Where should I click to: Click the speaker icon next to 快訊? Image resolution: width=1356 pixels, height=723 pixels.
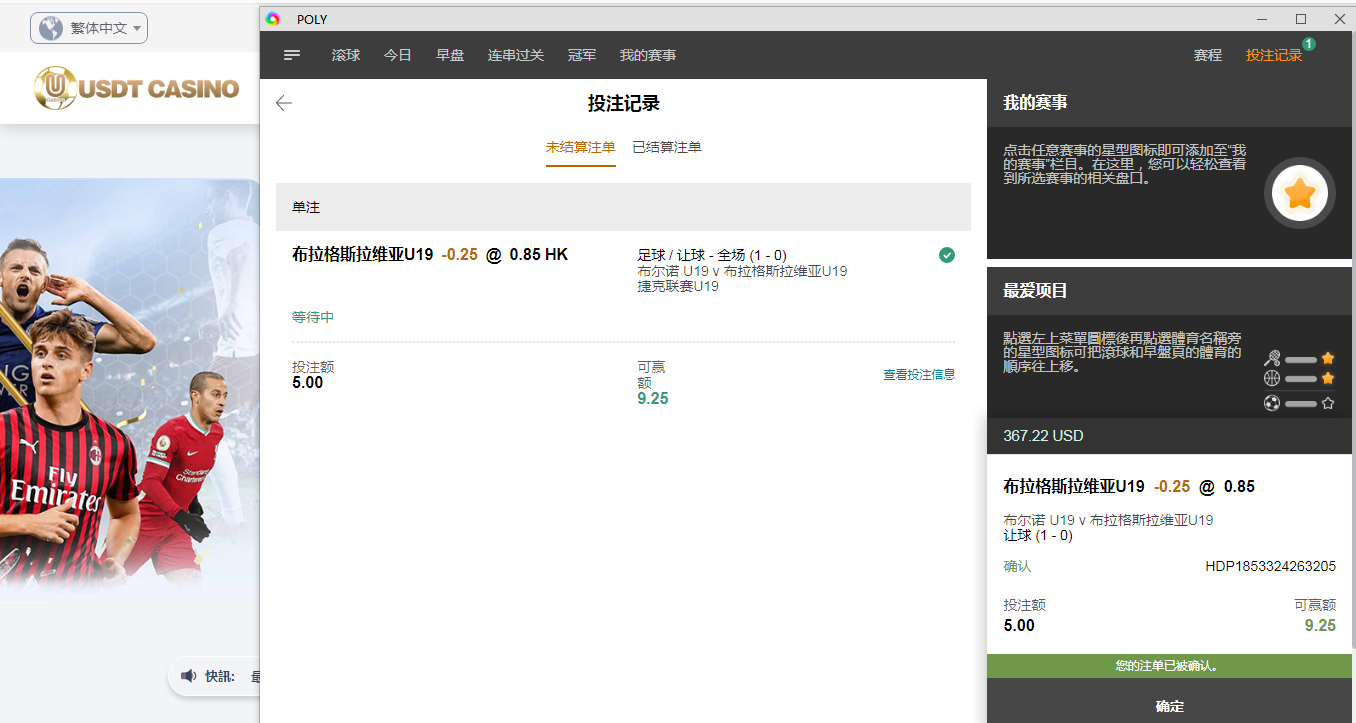tap(188, 676)
